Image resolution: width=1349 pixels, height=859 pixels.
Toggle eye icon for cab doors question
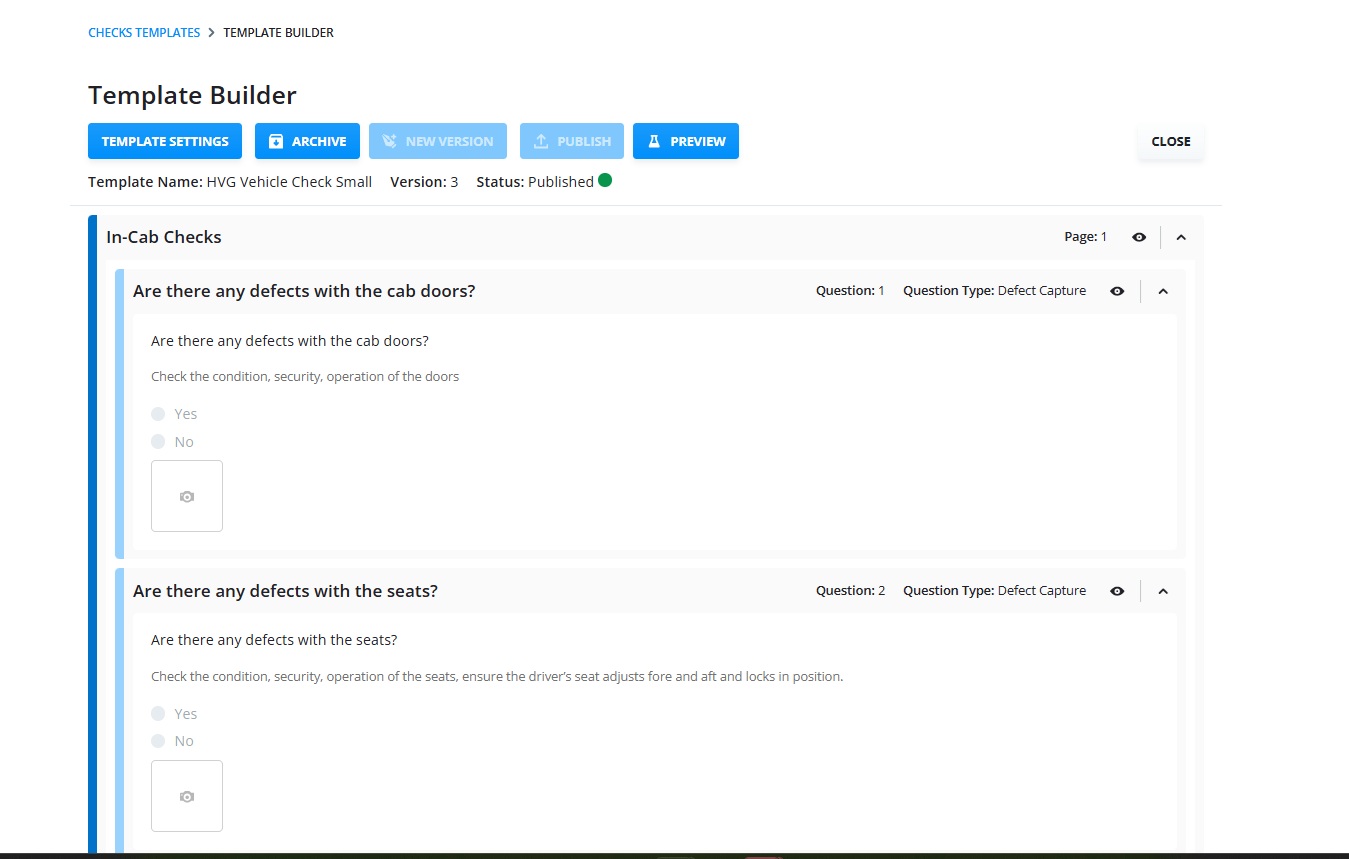pos(1117,291)
